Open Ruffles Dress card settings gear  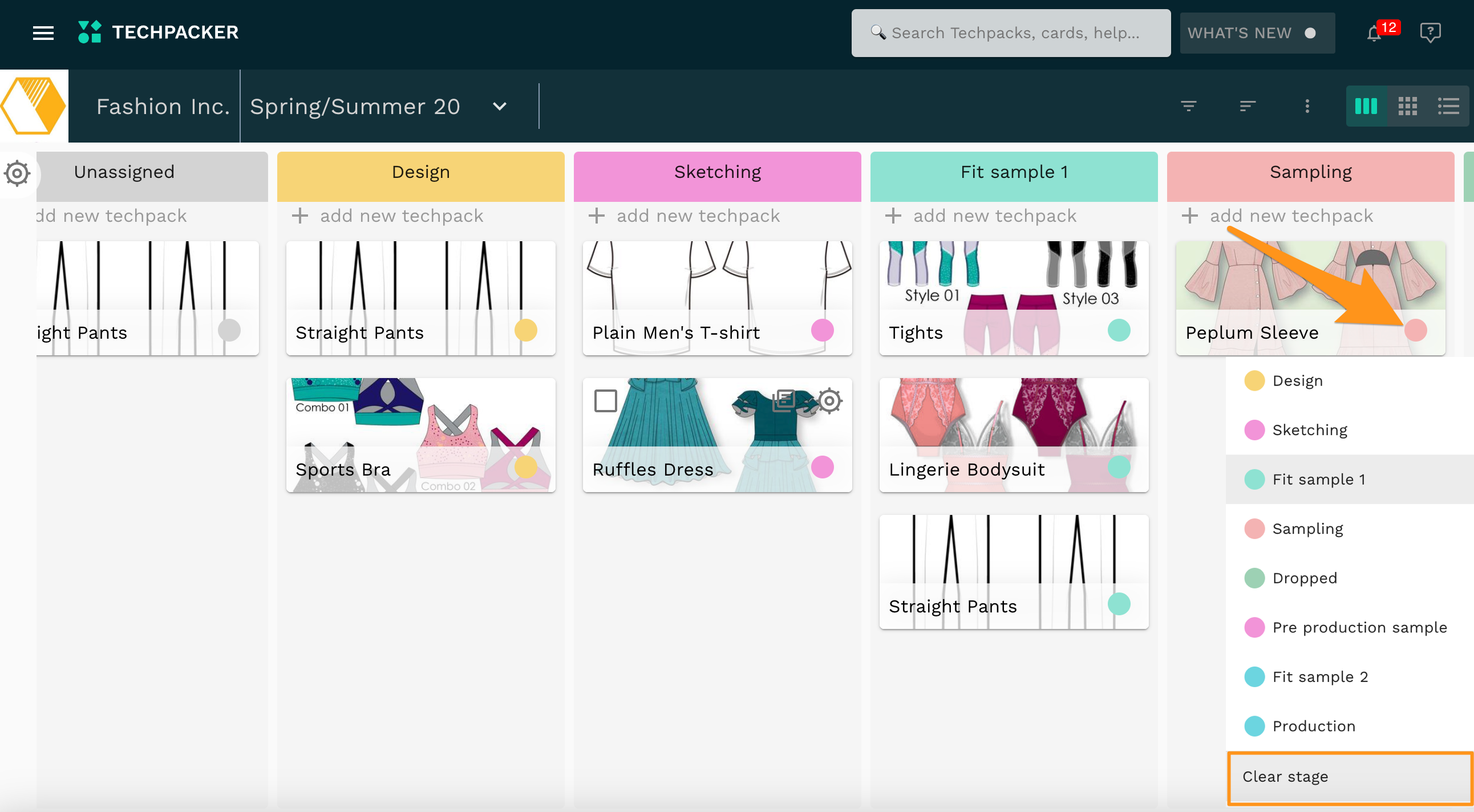(829, 400)
